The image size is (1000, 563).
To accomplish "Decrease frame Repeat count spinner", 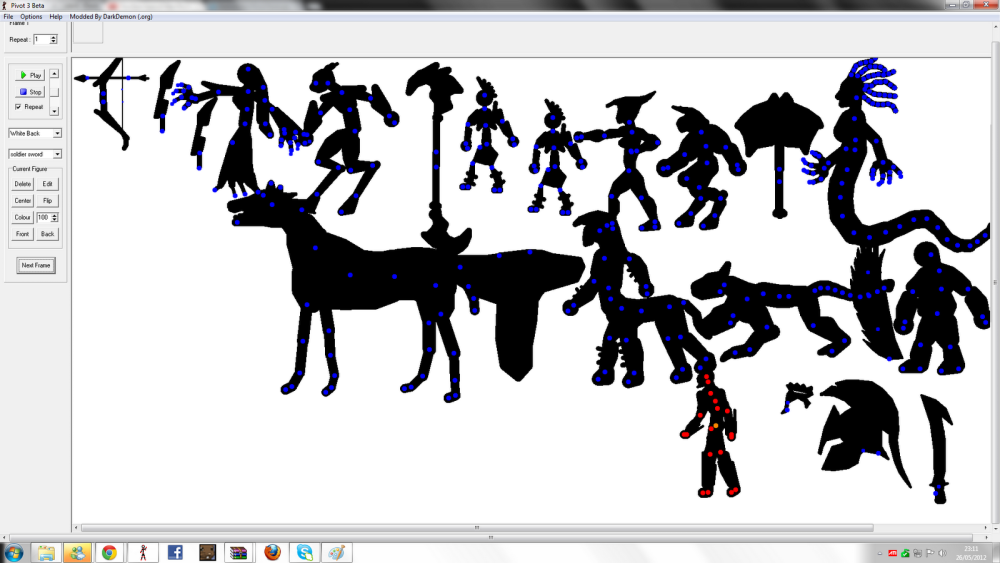I will (x=54, y=42).
